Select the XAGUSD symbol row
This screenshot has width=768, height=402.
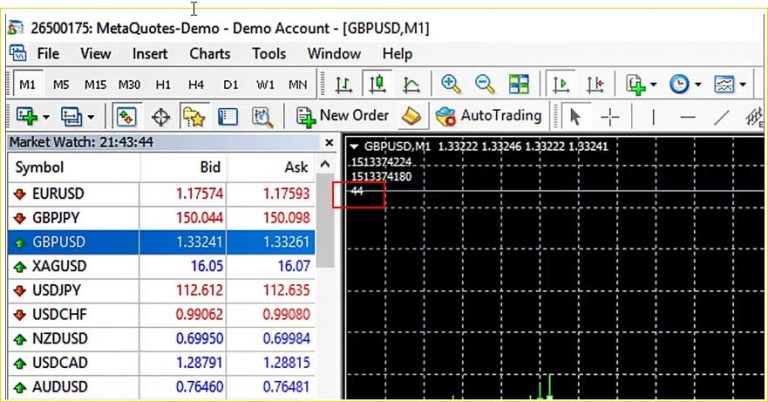tap(162, 266)
